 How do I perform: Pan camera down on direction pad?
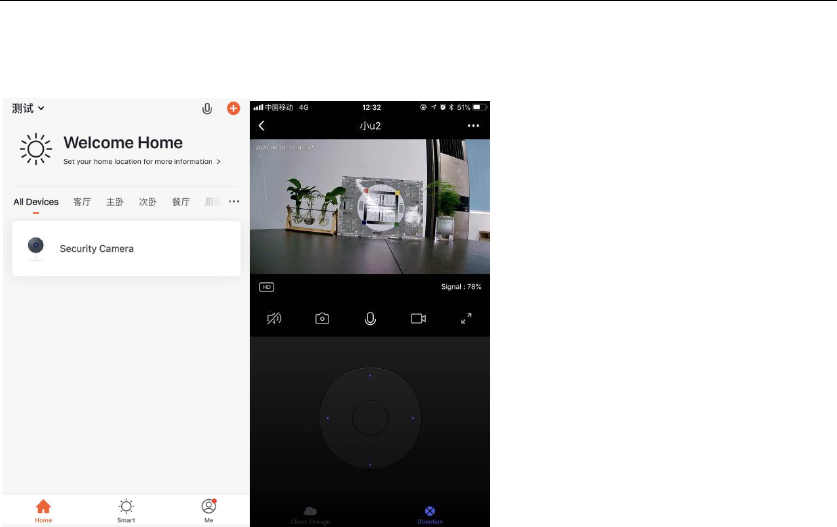370,465
